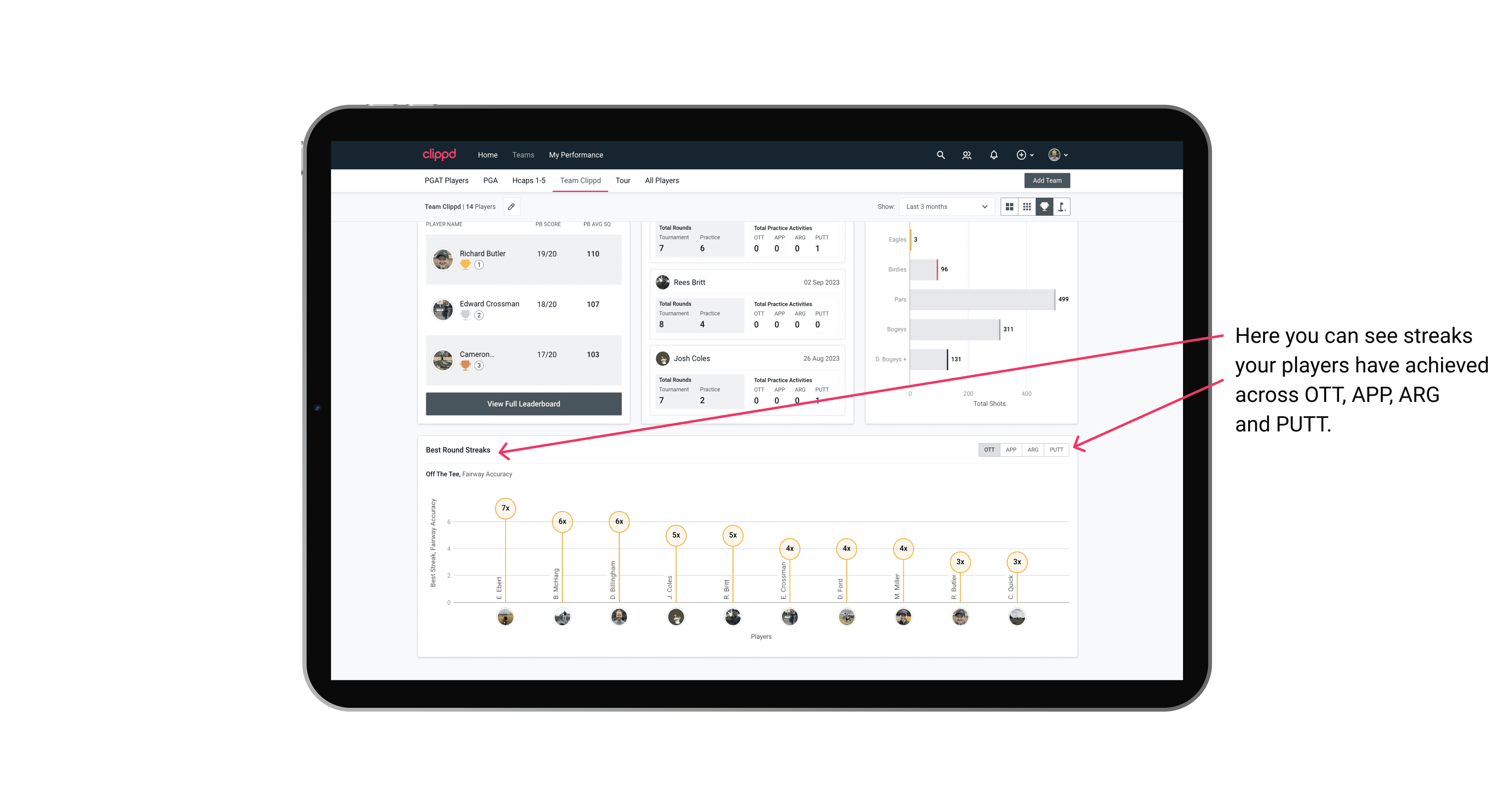Expand the Last 3 months date dropdown
The height and width of the screenshot is (812, 1510).
coord(944,207)
